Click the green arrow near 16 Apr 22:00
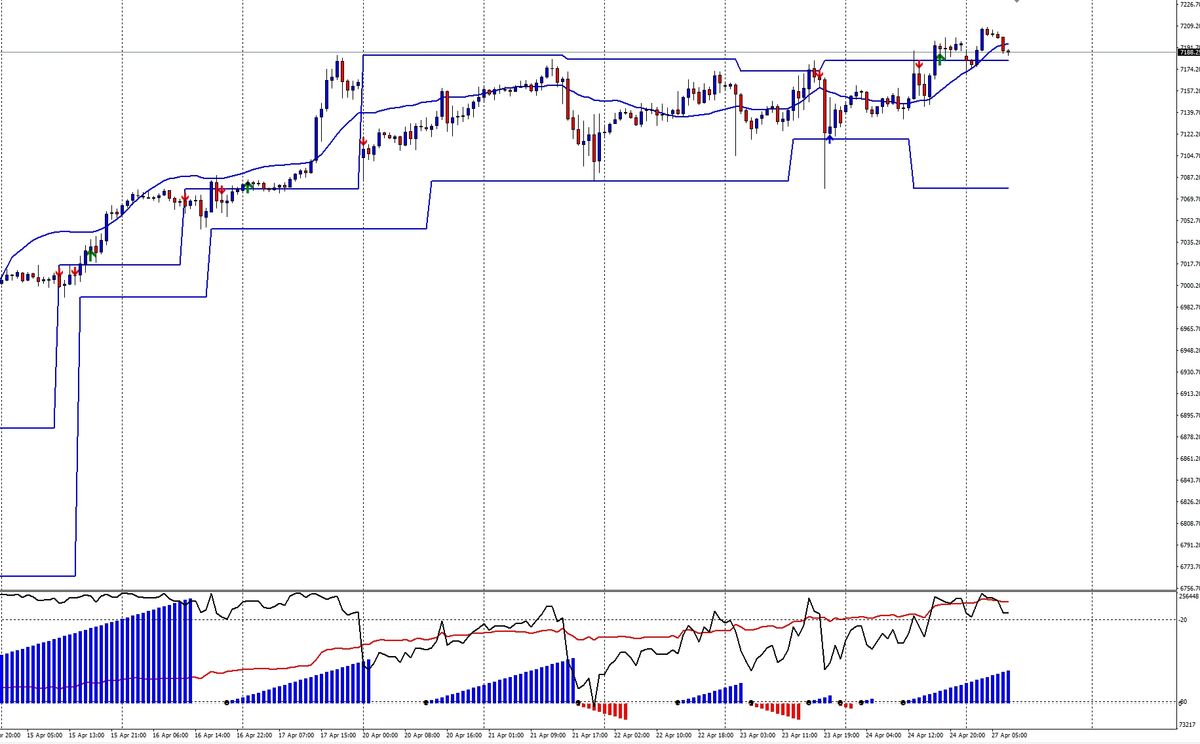1200x744 pixels. (x=247, y=186)
